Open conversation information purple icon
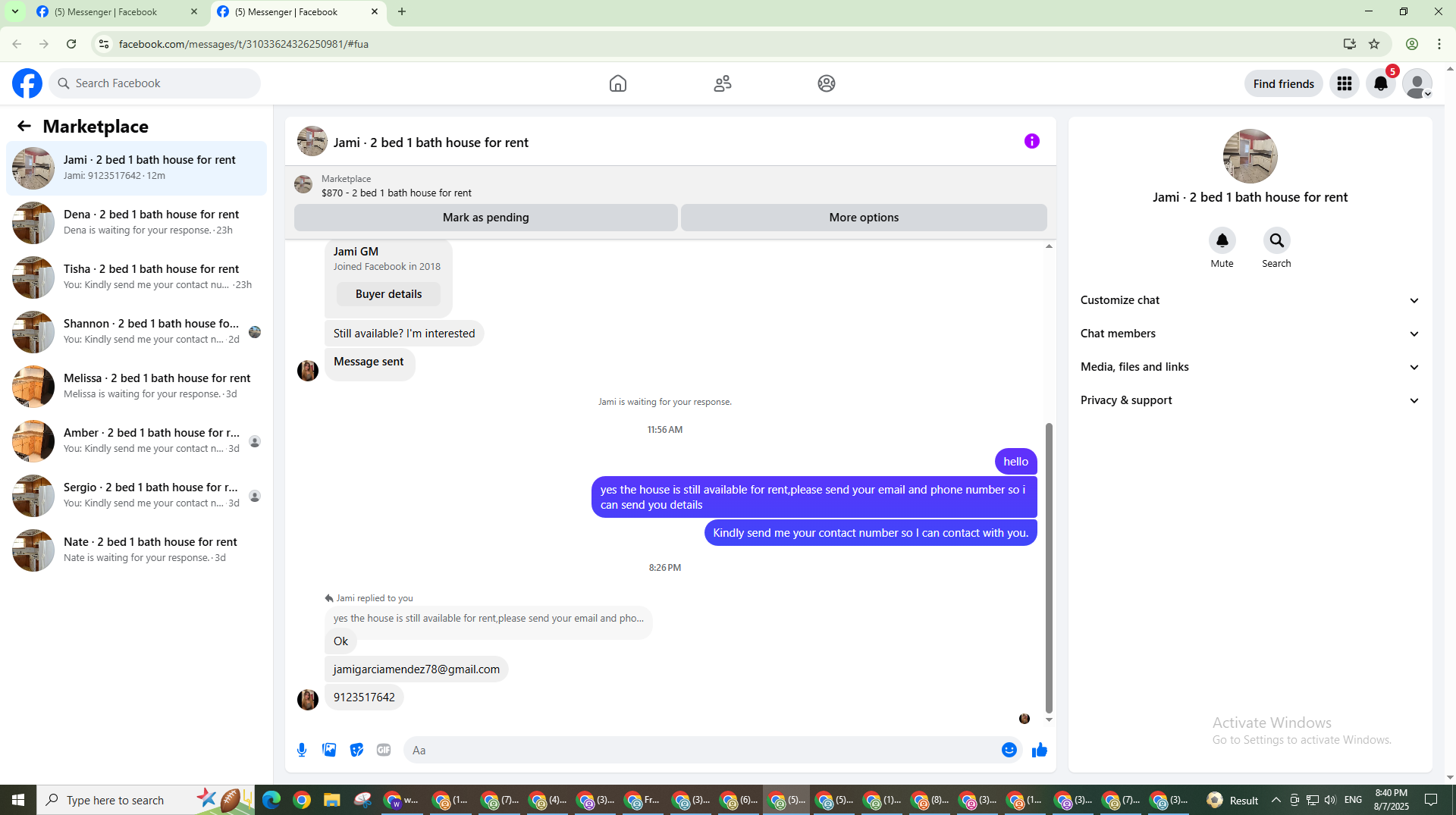This screenshot has width=1456, height=815. [x=1032, y=141]
